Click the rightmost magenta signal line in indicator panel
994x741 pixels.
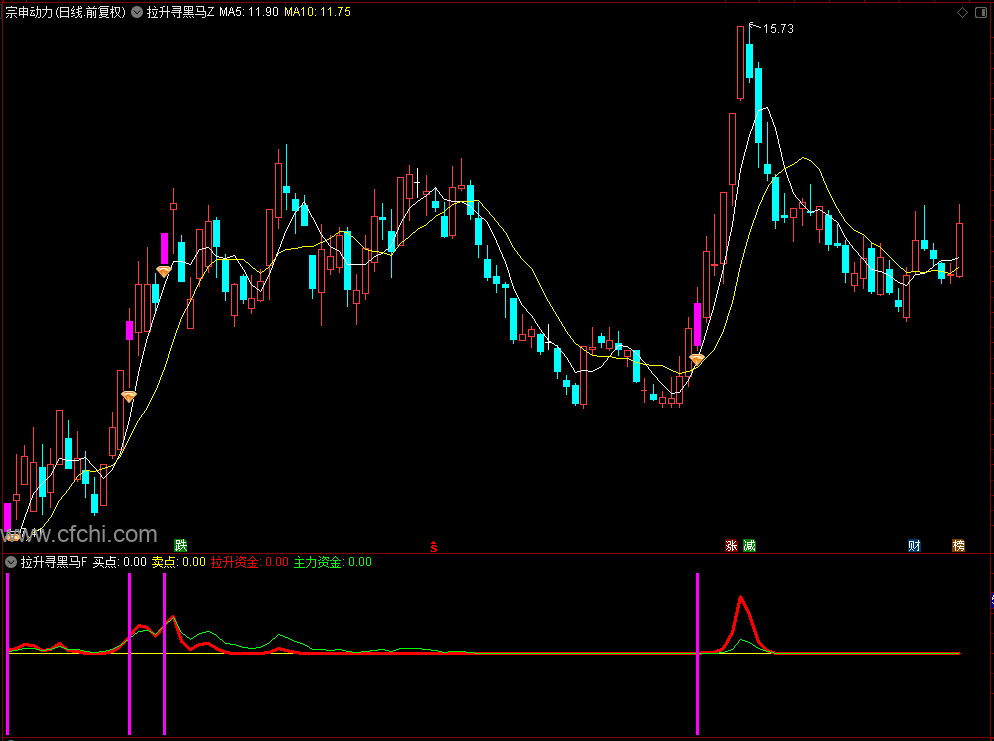[x=697, y=654]
